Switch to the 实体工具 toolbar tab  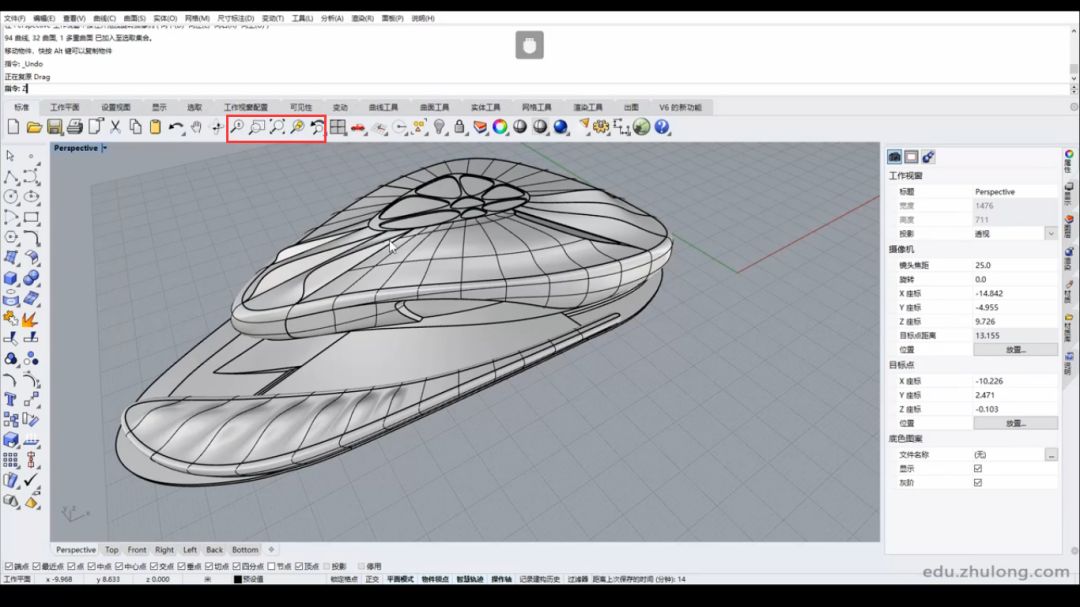point(486,107)
